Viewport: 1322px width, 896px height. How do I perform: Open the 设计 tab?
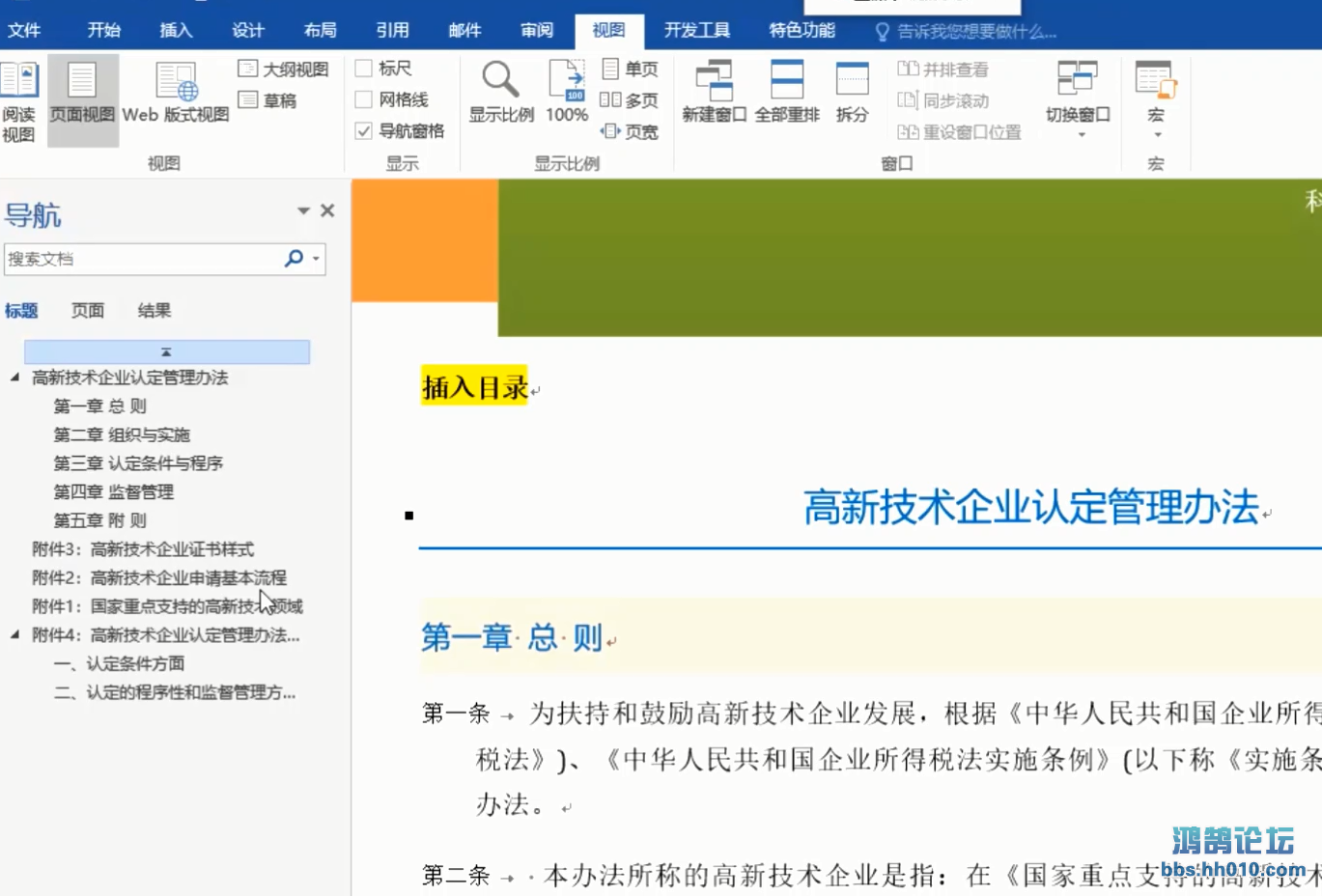(x=248, y=31)
